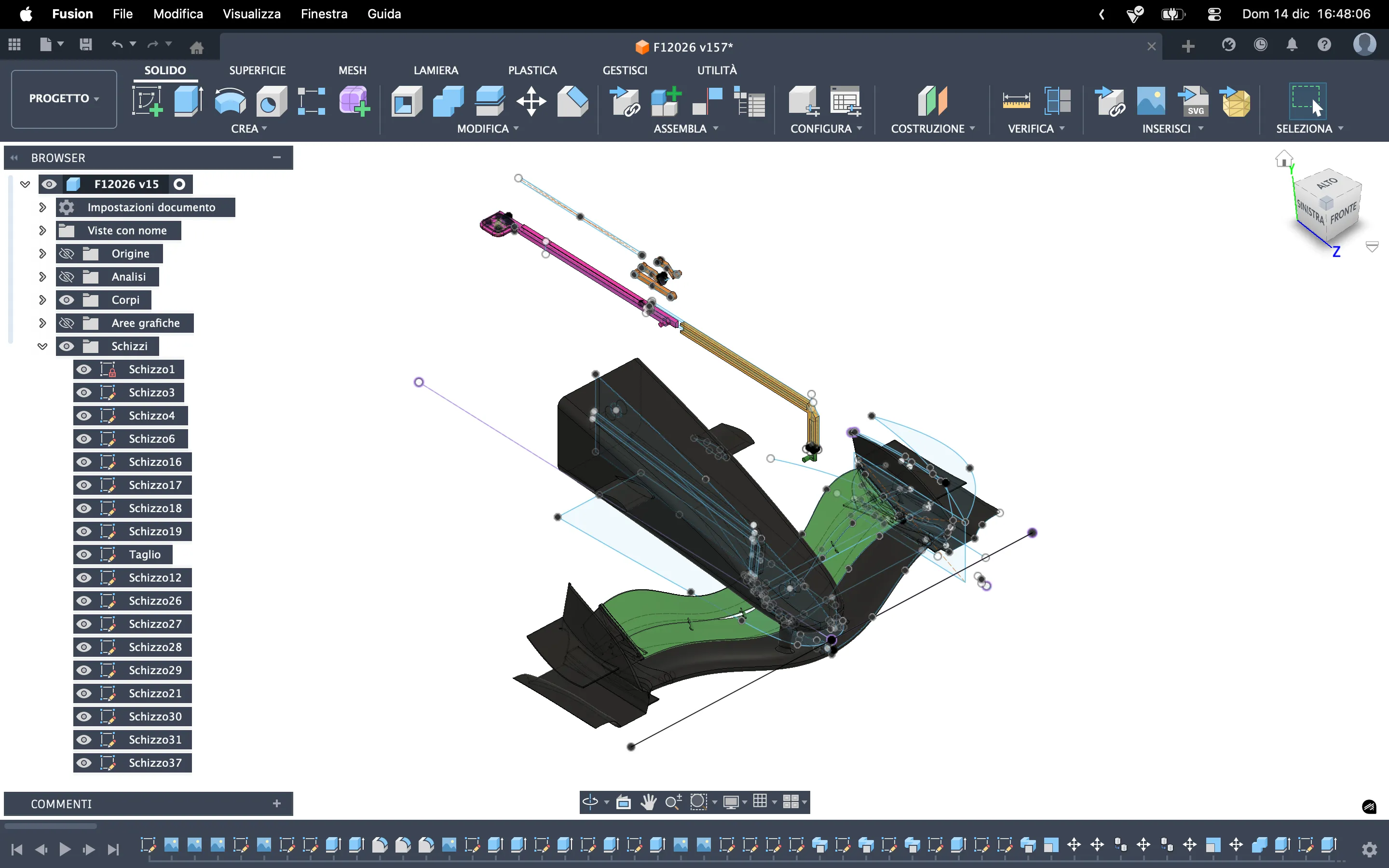Collapse the BROWSER panel with minus

click(x=277, y=157)
